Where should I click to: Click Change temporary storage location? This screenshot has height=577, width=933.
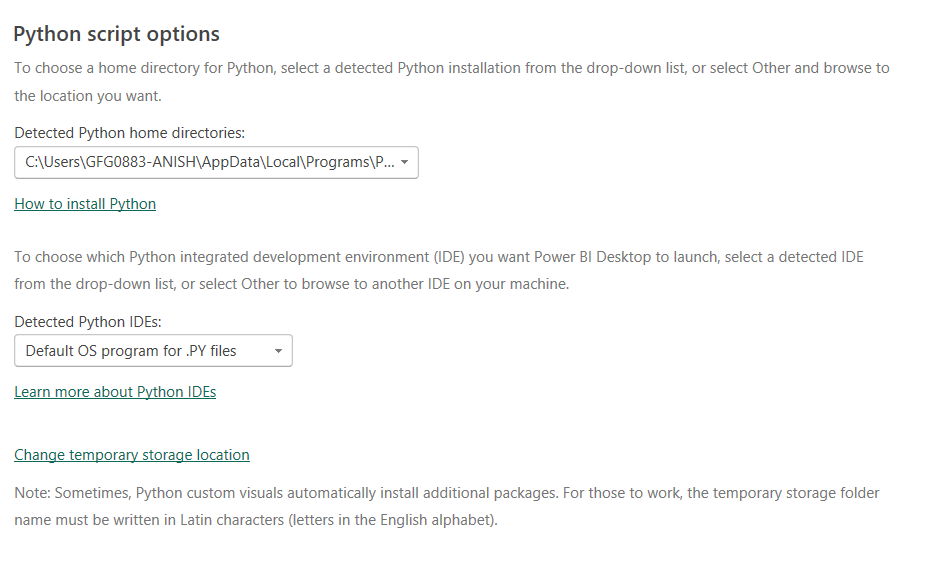pos(132,455)
